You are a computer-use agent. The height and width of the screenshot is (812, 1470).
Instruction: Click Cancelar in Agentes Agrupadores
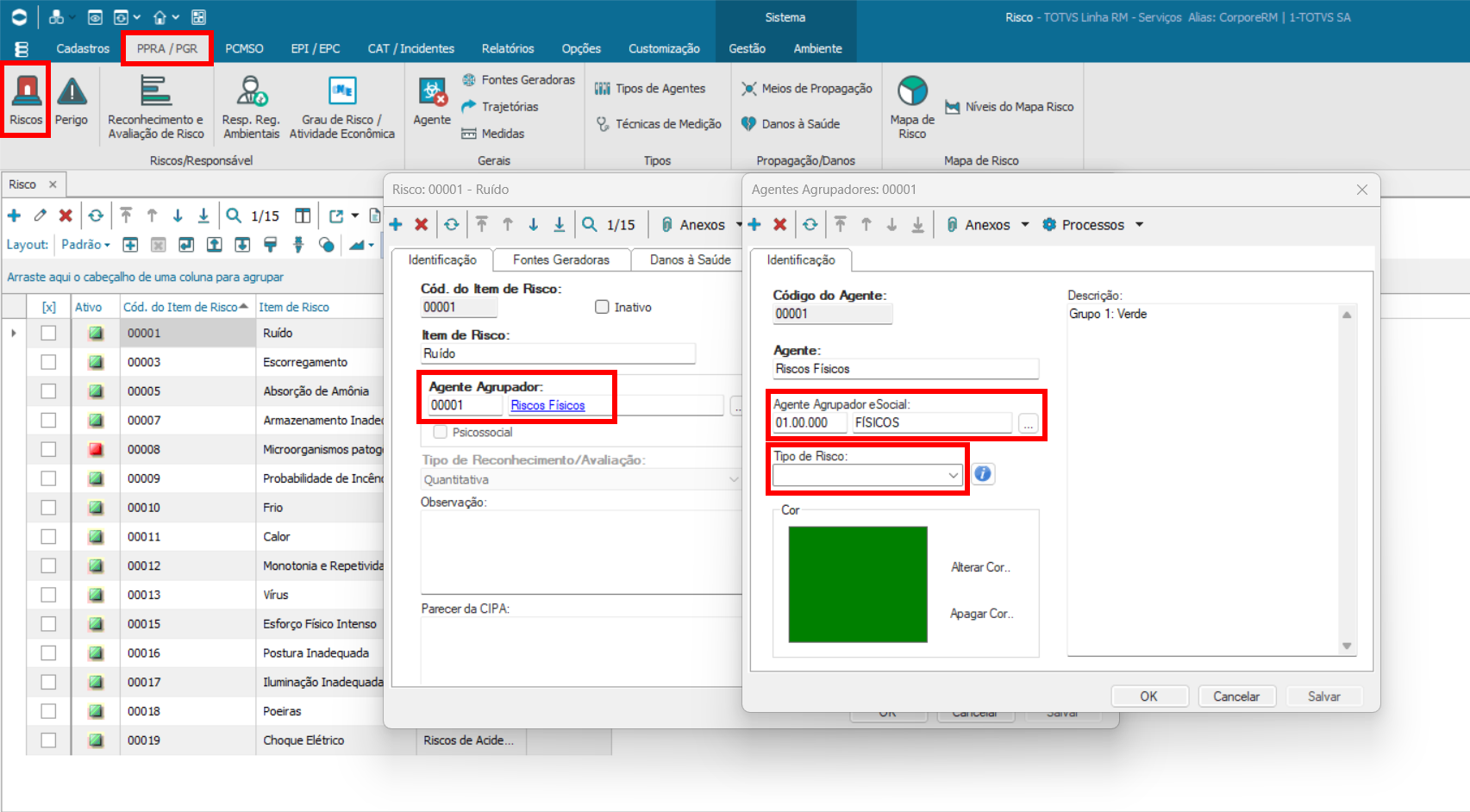click(1236, 696)
